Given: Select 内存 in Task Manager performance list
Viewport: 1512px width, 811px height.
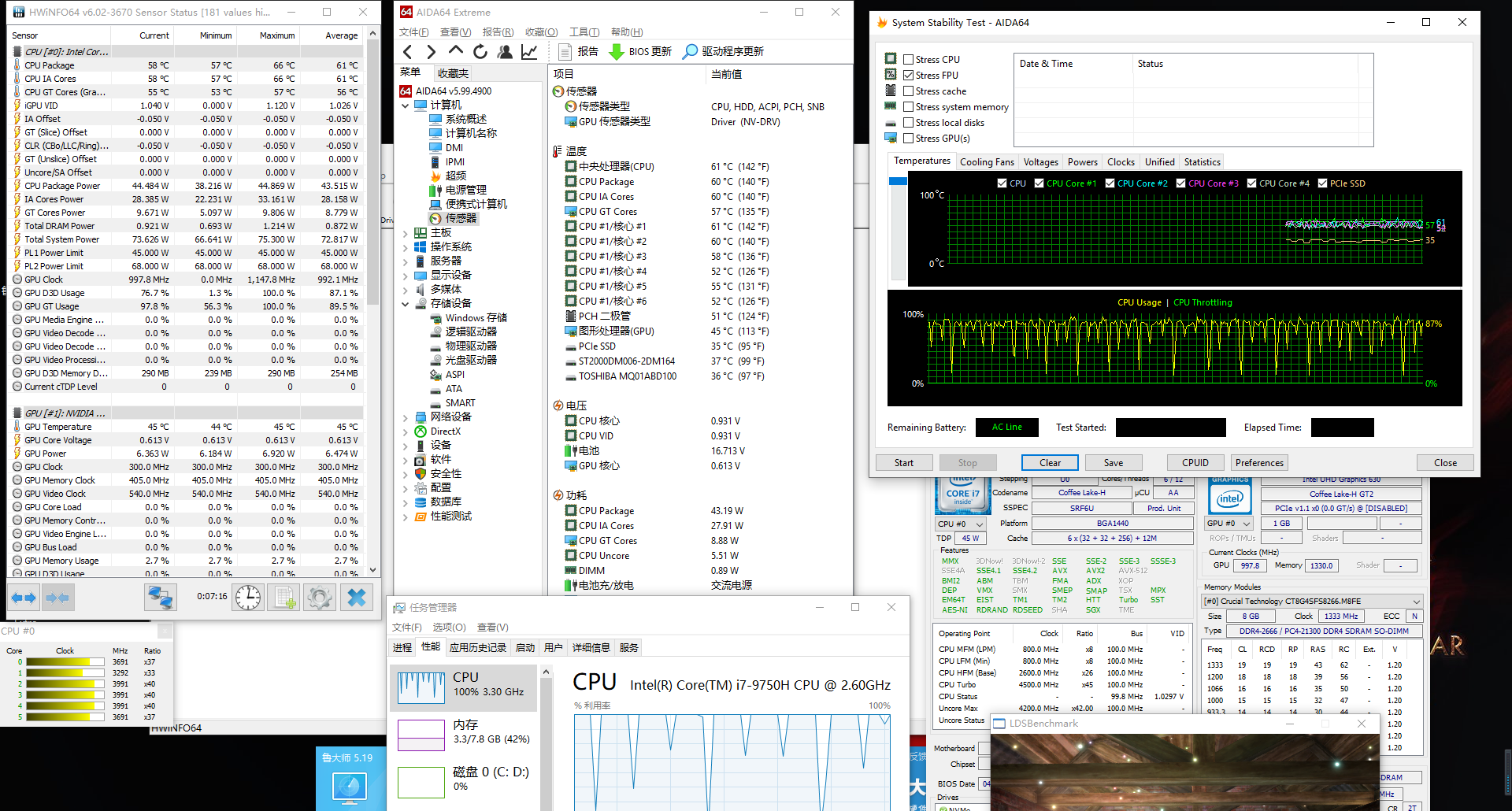Looking at the screenshot, I should [465, 732].
